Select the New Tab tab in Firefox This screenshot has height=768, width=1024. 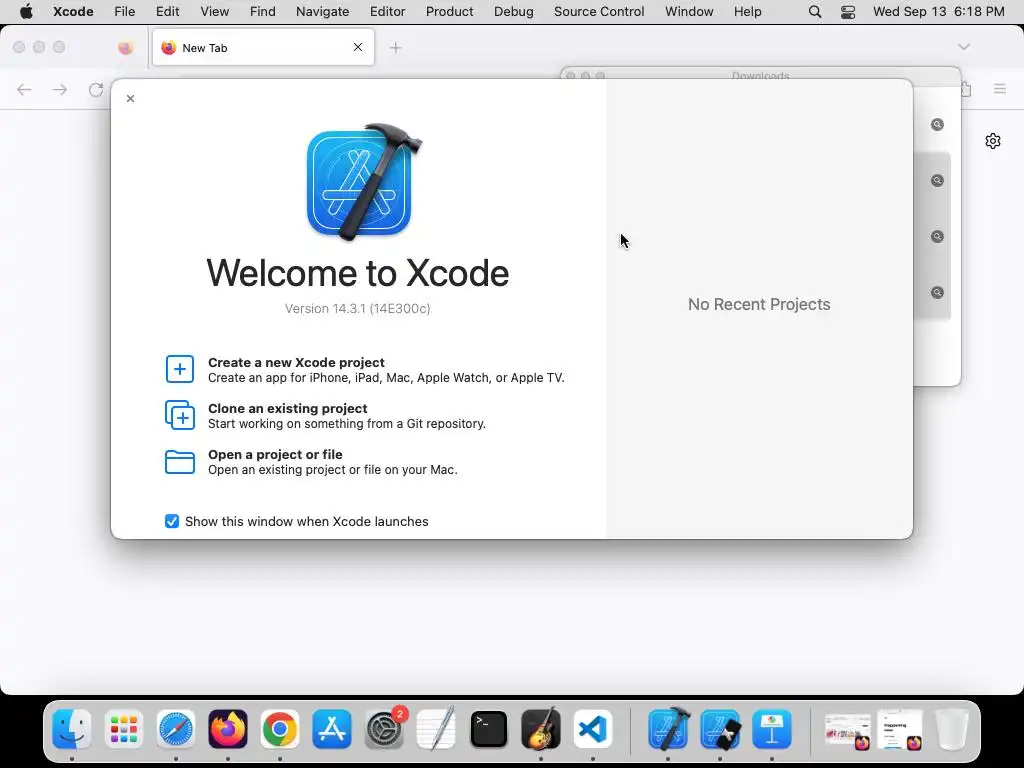(x=263, y=48)
